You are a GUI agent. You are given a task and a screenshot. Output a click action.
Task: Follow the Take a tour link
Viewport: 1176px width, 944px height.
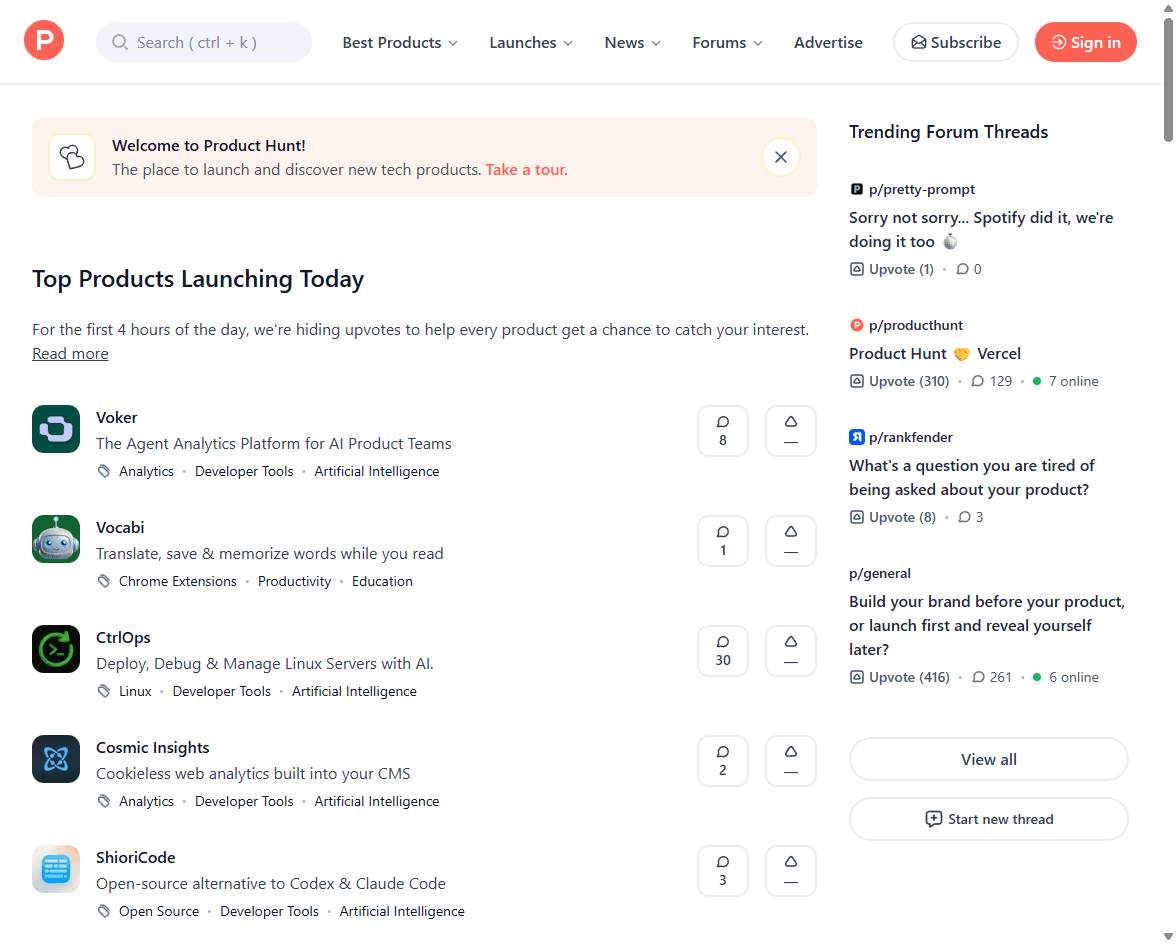526,169
